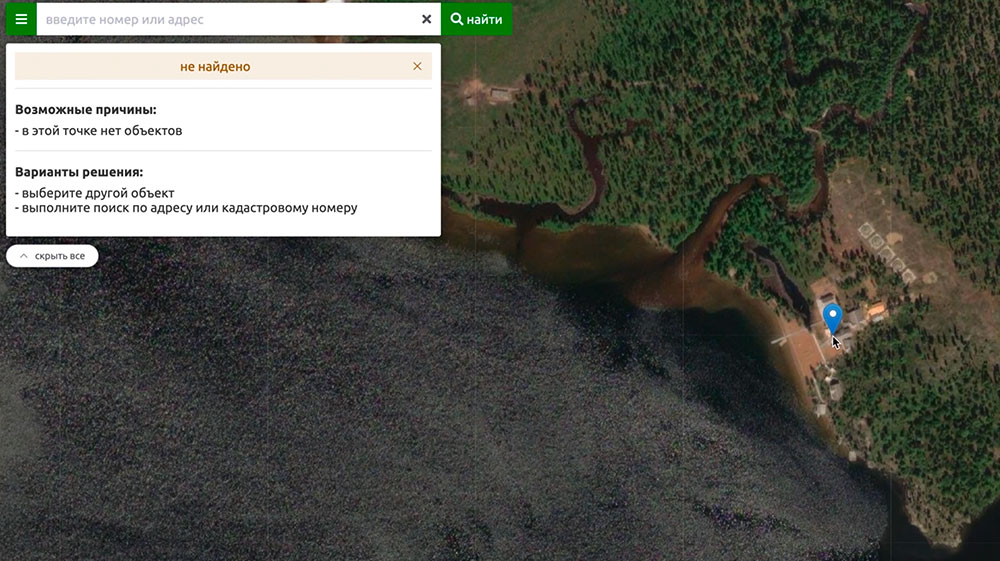
Task: Click the "Варианты решения:" heading
Action: pyautogui.click(x=79, y=172)
